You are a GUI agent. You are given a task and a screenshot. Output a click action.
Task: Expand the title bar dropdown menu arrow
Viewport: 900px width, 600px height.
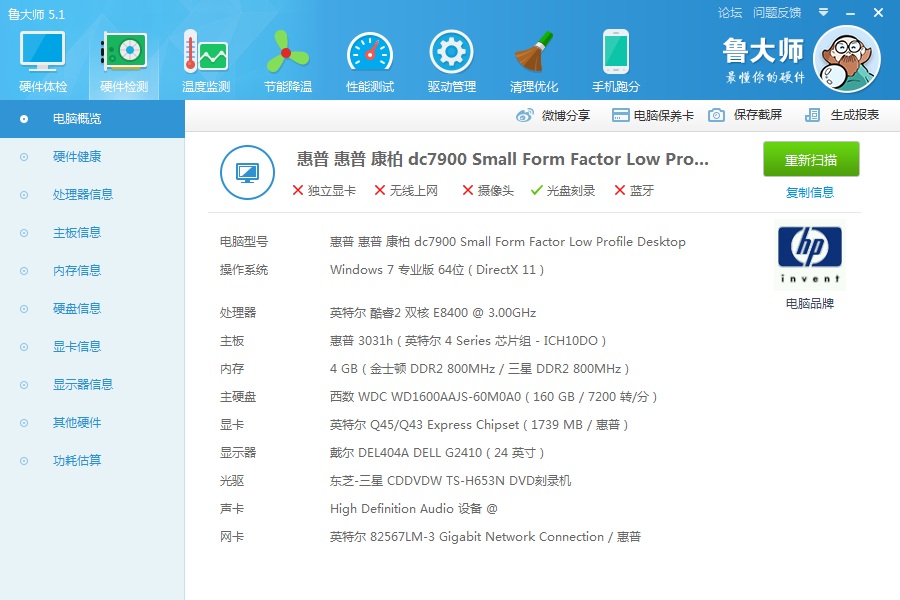coord(823,13)
